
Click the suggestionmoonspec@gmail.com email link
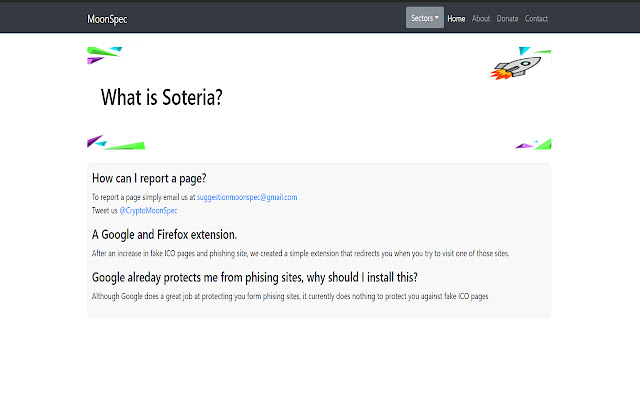pyautogui.click(x=247, y=197)
